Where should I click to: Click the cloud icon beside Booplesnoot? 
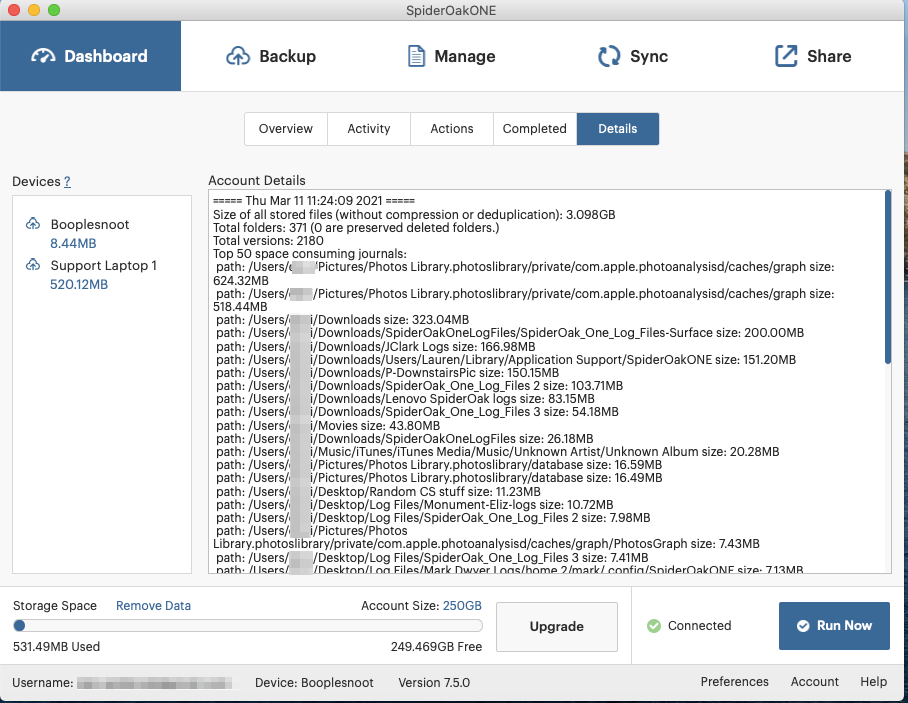33,224
